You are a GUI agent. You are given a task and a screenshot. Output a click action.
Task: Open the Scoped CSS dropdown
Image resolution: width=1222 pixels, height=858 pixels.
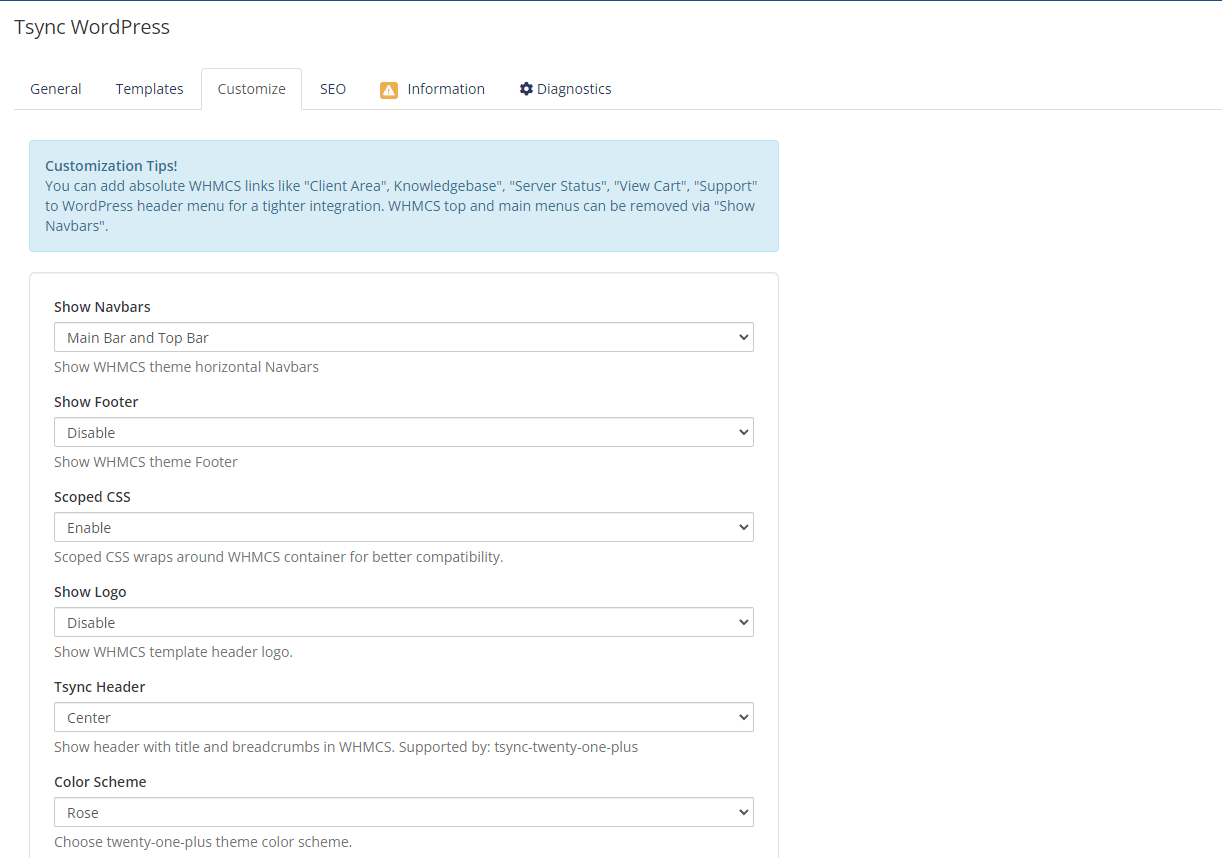(404, 527)
